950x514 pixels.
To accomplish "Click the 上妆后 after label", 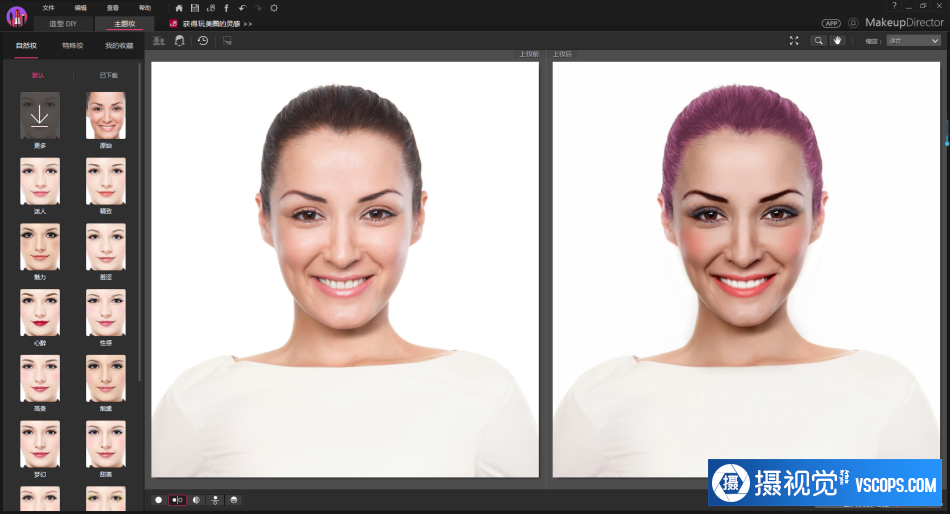I will (562, 54).
